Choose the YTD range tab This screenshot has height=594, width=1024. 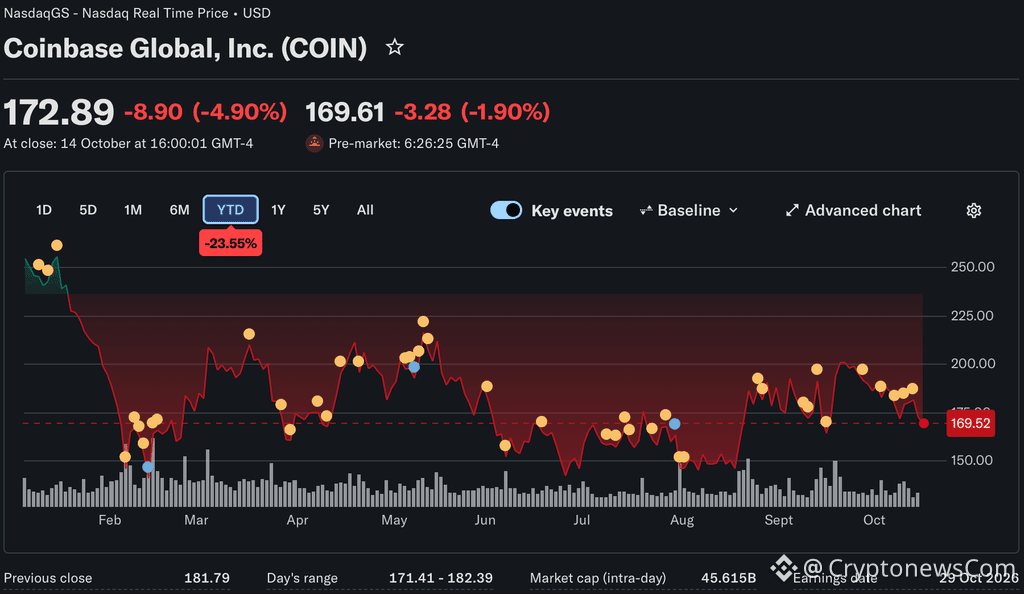point(231,210)
